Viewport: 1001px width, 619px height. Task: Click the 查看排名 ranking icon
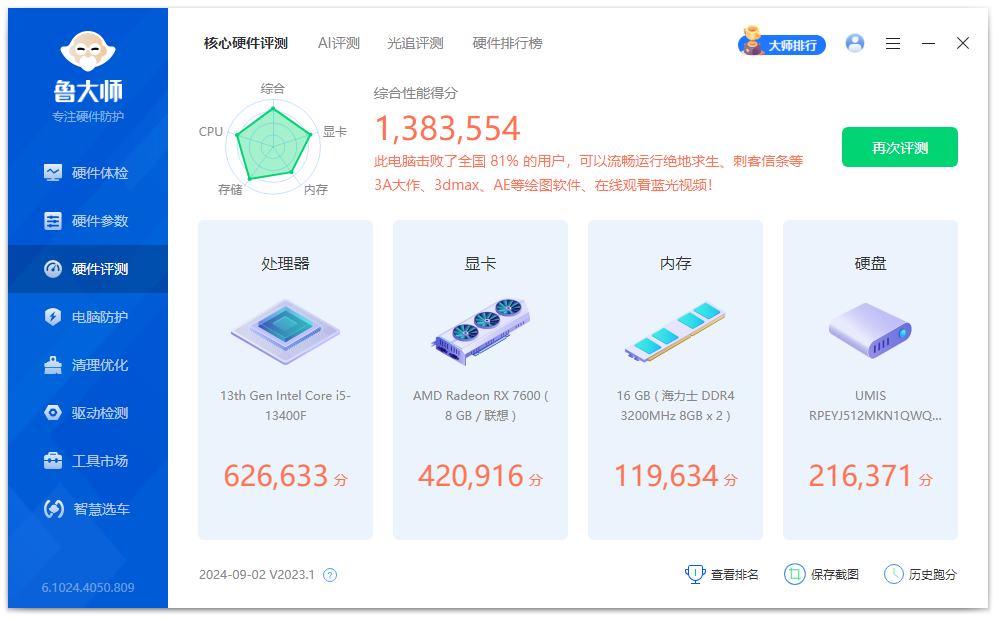pyautogui.click(x=693, y=574)
